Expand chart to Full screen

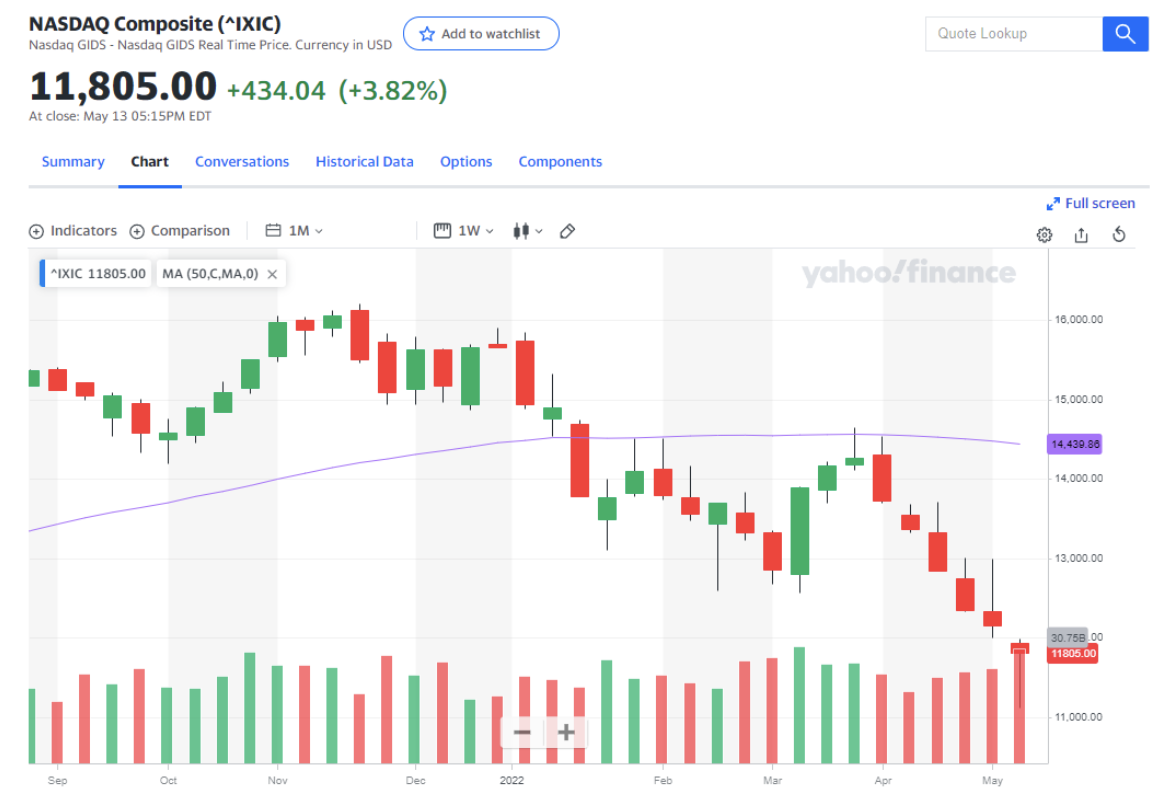(x=1090, y=203)
